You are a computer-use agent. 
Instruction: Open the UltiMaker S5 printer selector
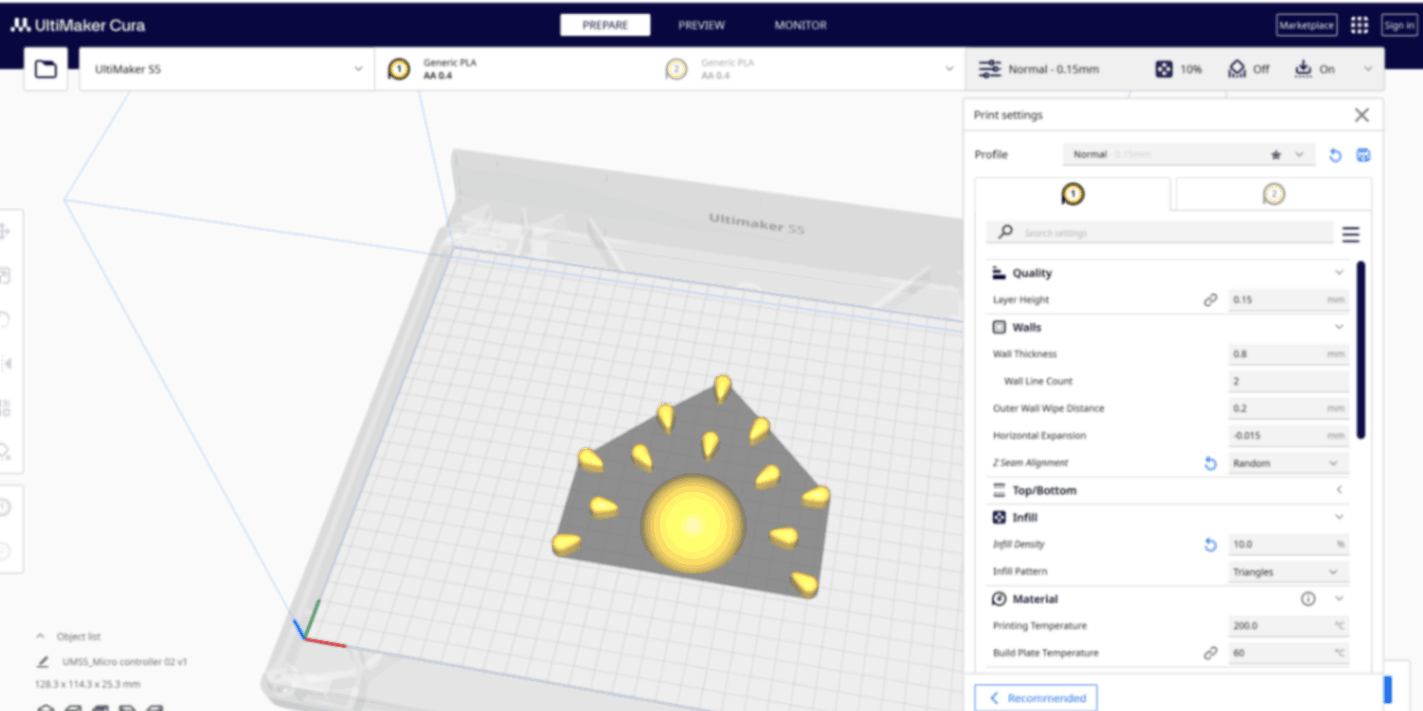(227, 69)
